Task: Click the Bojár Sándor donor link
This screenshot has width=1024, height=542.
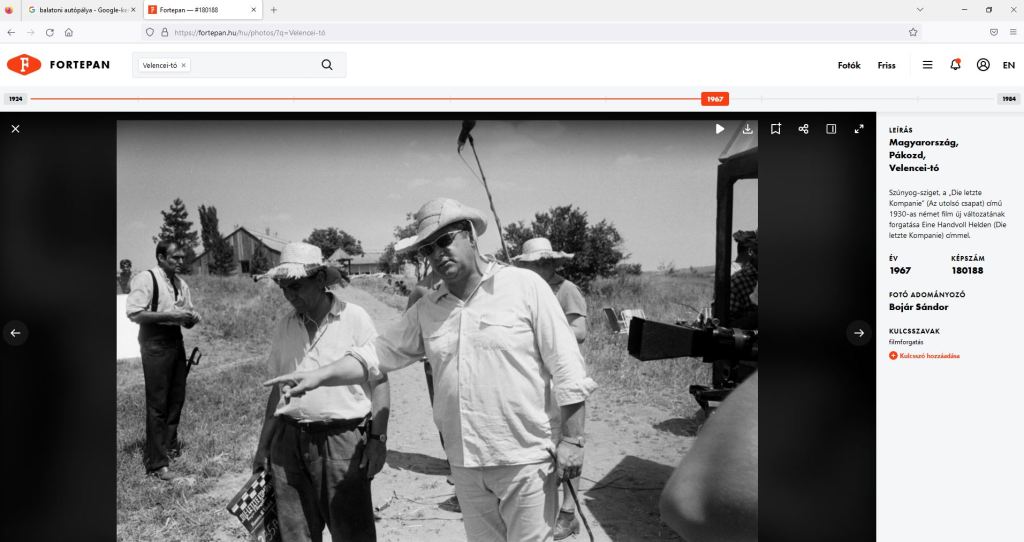Action: click(x=916, y=307)
